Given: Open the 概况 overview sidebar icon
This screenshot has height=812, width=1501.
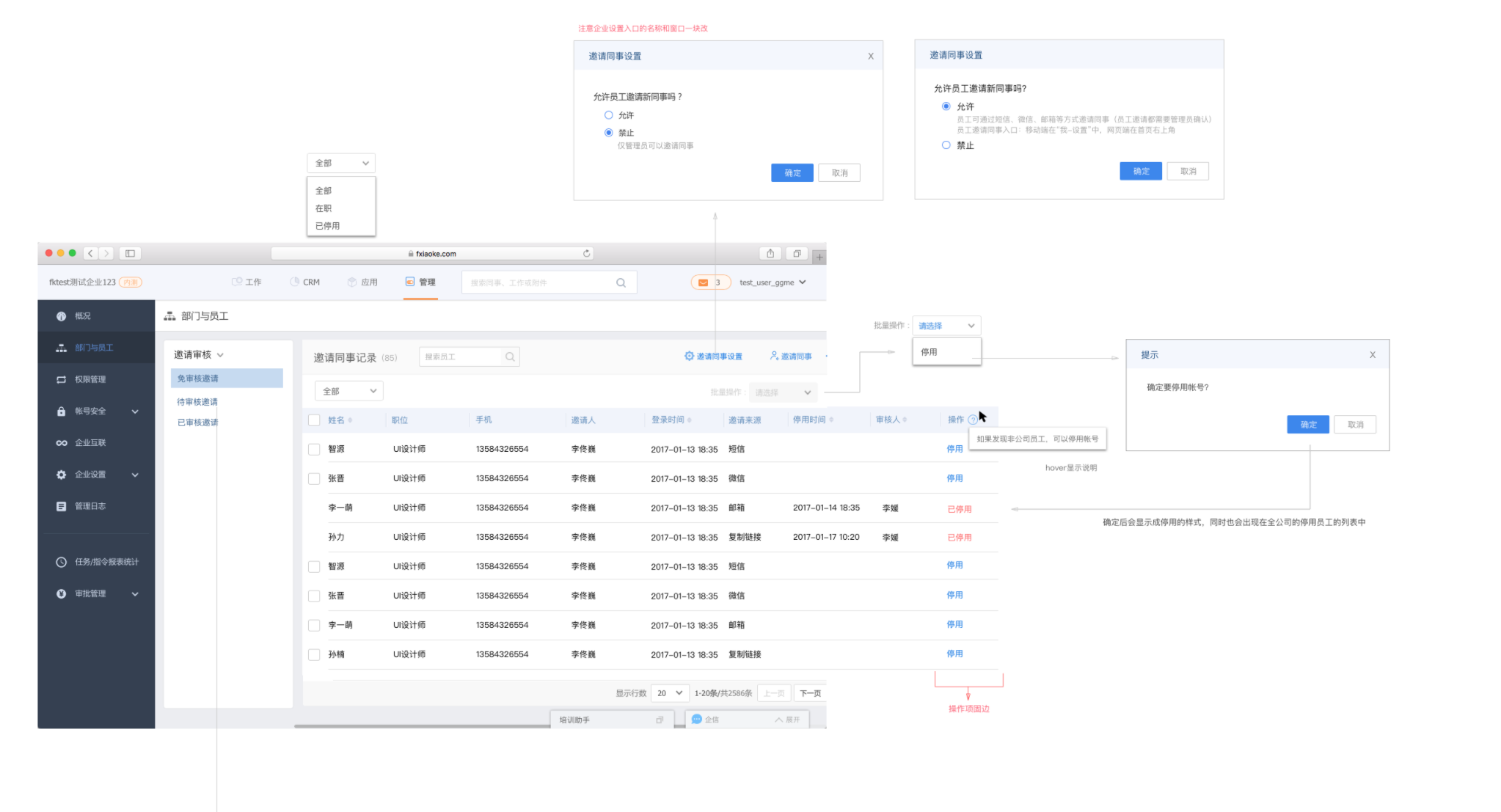Looking at the screenshot, I should coord(61,316).
